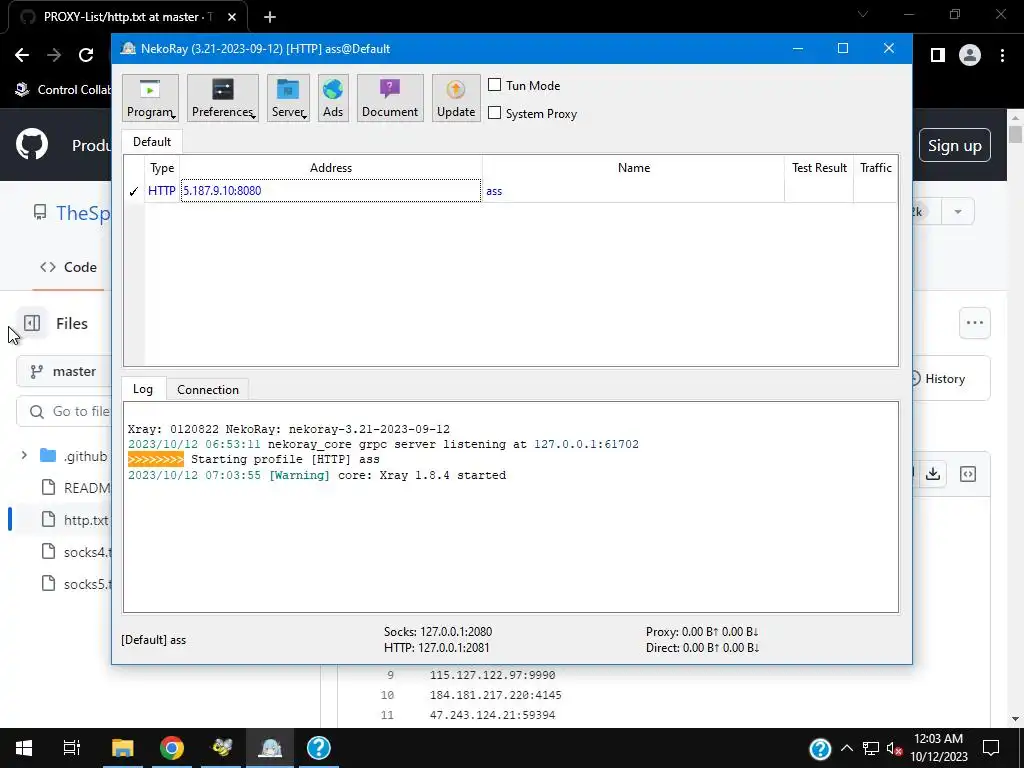Click the Direct traffic status text
This screenshot has width=1024, height=768.
(x=702, y=648)
